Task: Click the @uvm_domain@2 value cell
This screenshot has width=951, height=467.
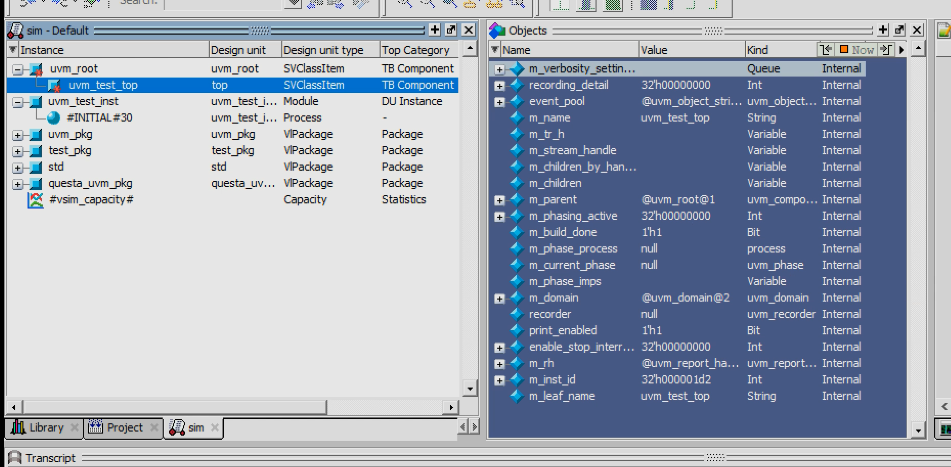Action: (685, 298)
